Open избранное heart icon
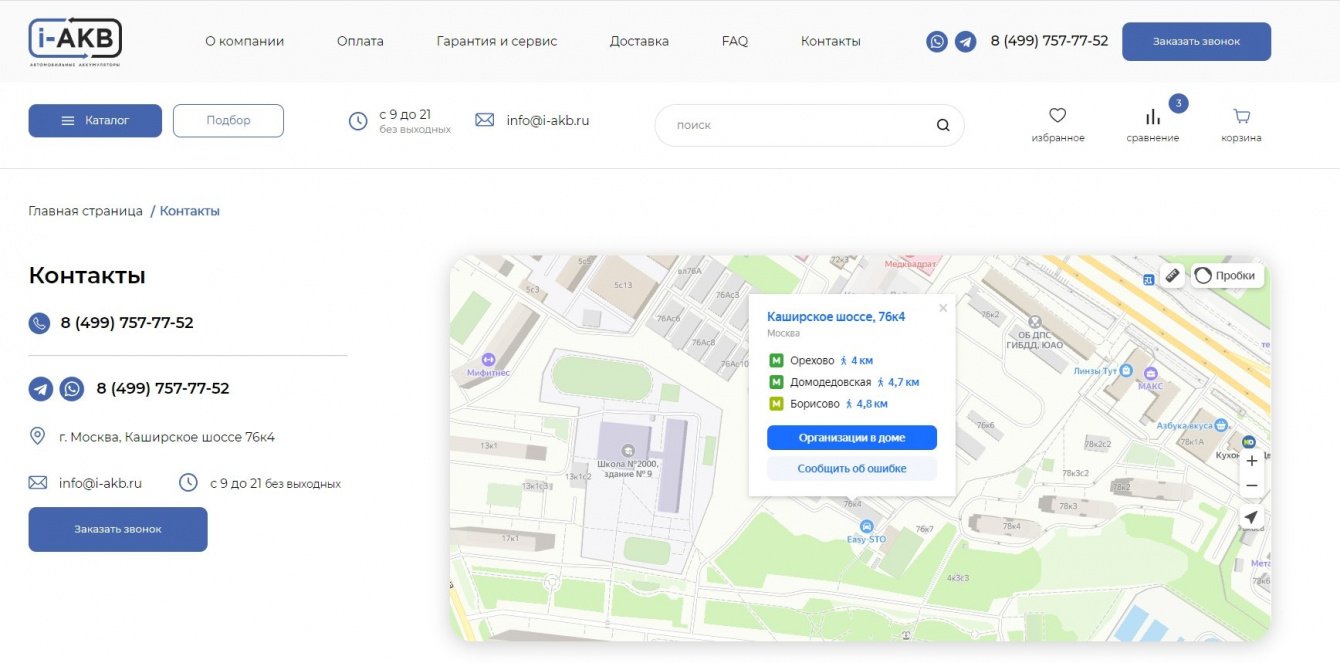 point(1058,115)
